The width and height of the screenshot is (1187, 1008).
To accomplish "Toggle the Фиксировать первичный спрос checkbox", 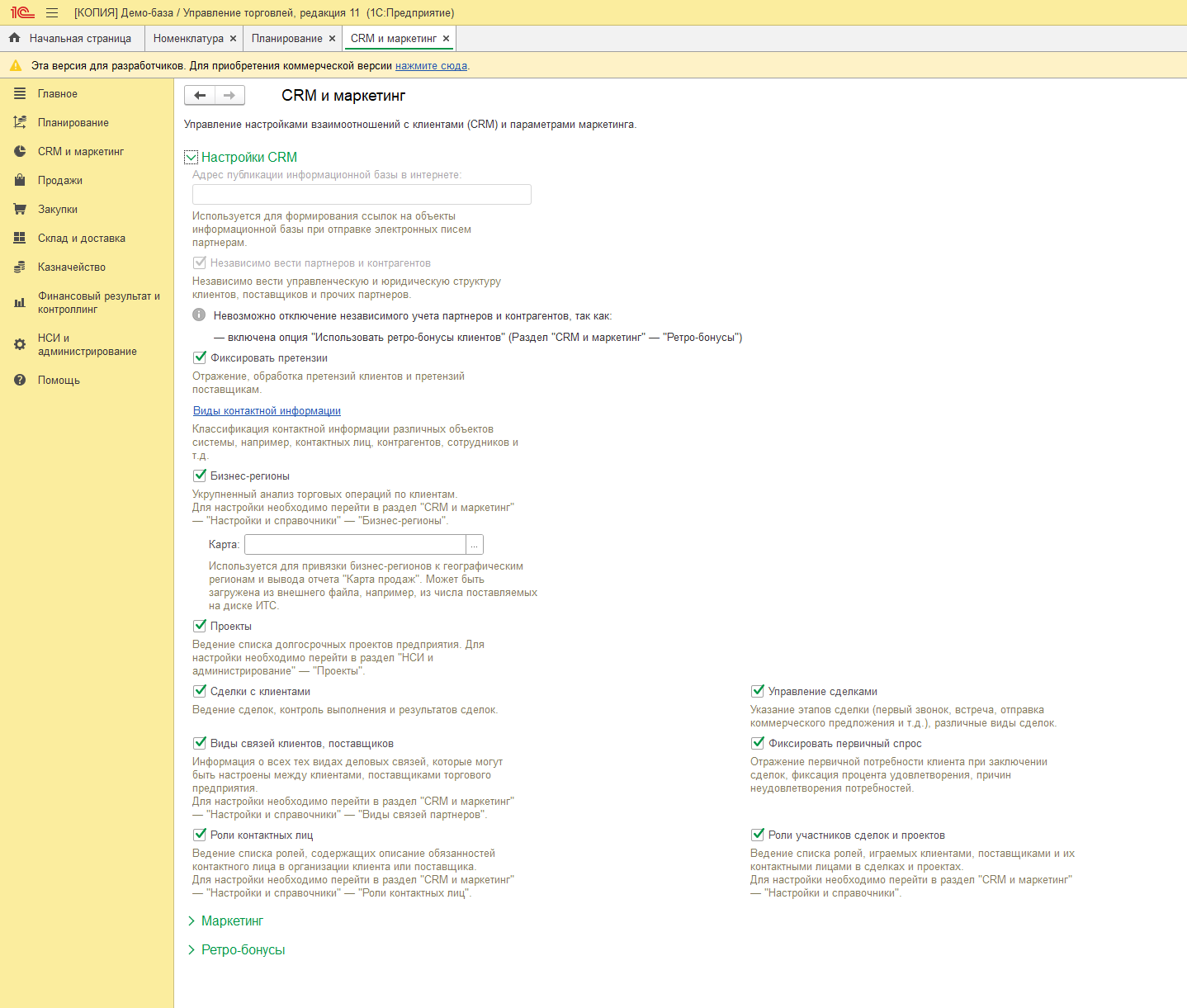I will click(x=757, y=743).
